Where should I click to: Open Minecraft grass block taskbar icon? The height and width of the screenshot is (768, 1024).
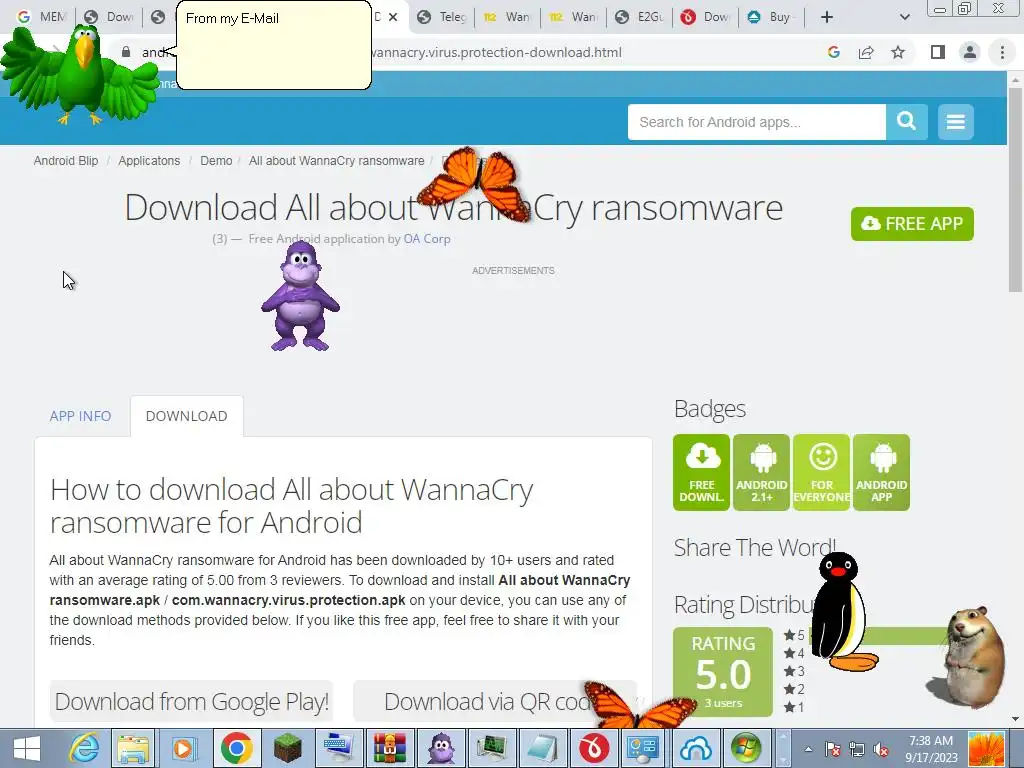click(287, 748)
